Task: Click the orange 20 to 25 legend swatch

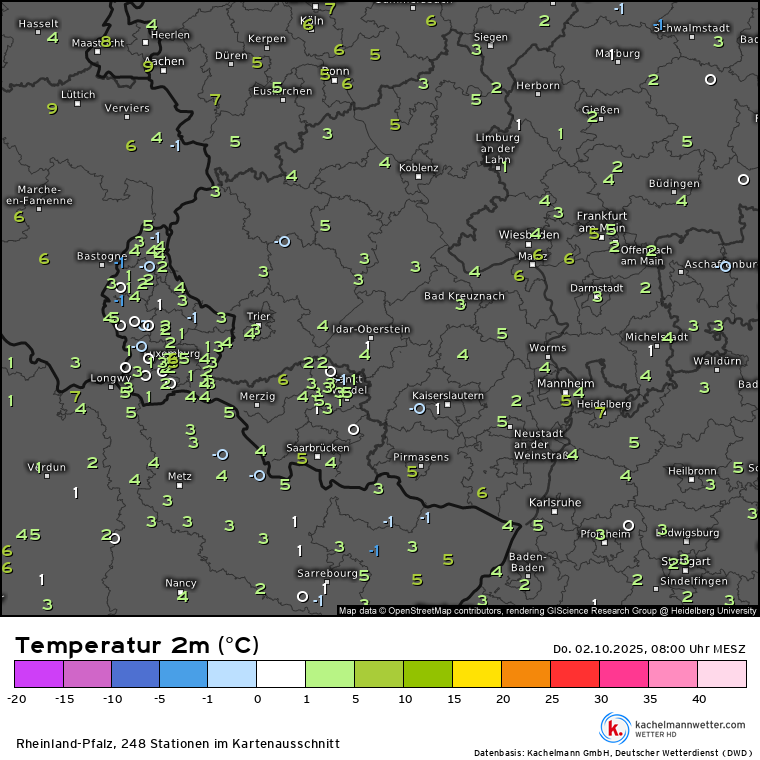Action: click(x=526, y=674)
